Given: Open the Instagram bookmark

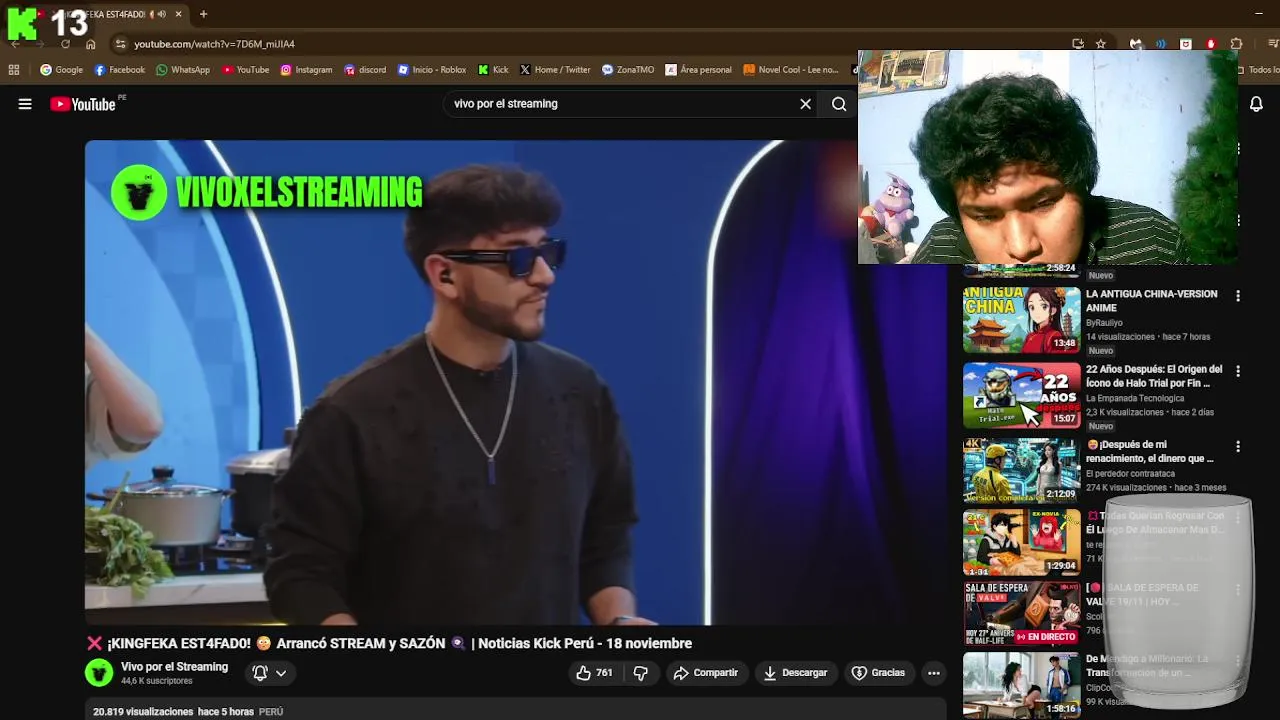Looking at the screenshot, I should point(306,70).
